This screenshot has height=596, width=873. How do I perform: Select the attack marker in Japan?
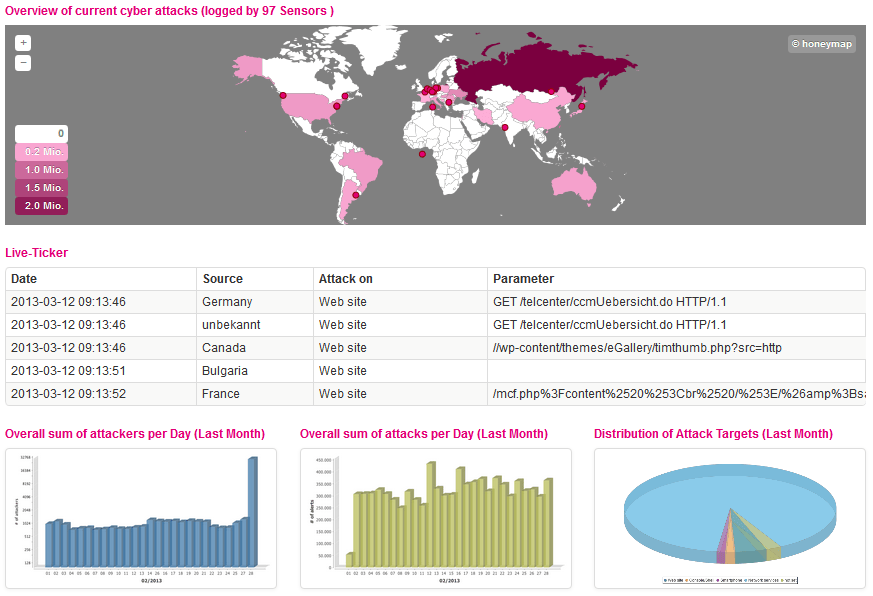(x=581, y=106)
